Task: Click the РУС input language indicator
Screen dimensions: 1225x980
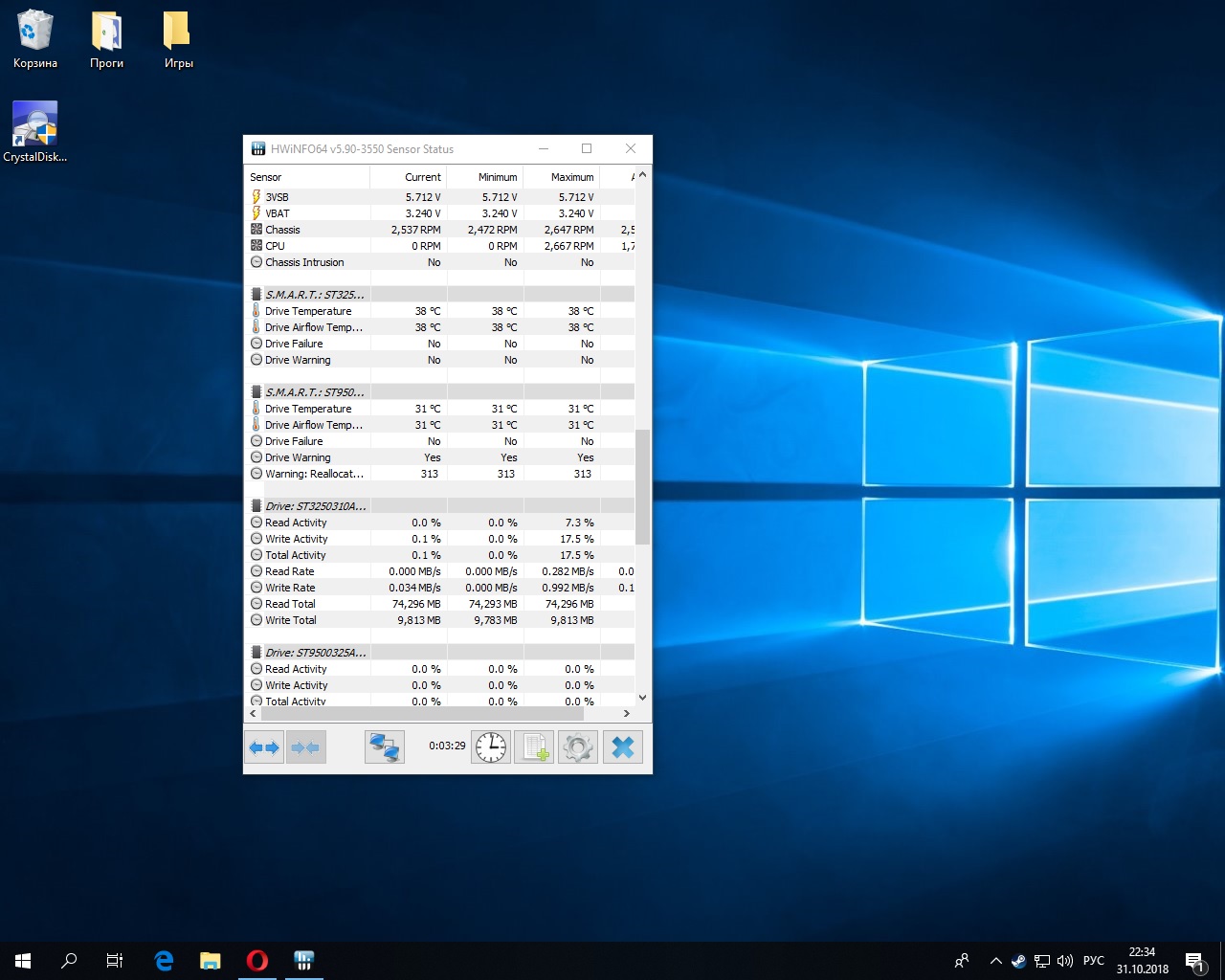Action: pos(1093,961)
